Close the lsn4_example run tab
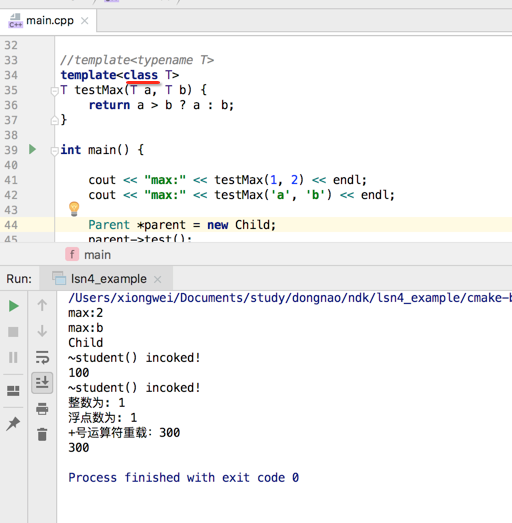Image resolution: width=512 pixels, height=523 pixels. [157, 279]
